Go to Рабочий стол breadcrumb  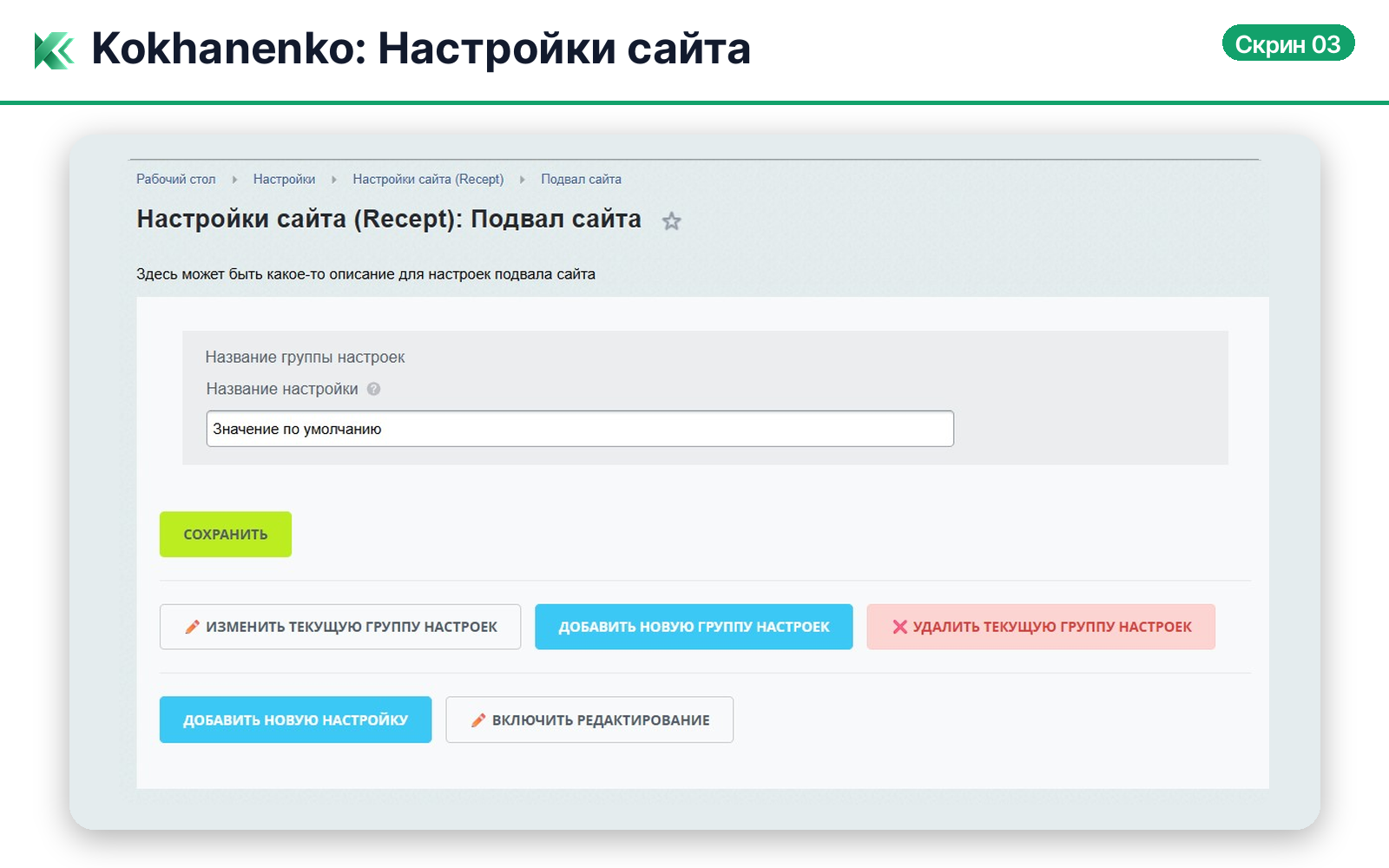[x=175, y=179]
